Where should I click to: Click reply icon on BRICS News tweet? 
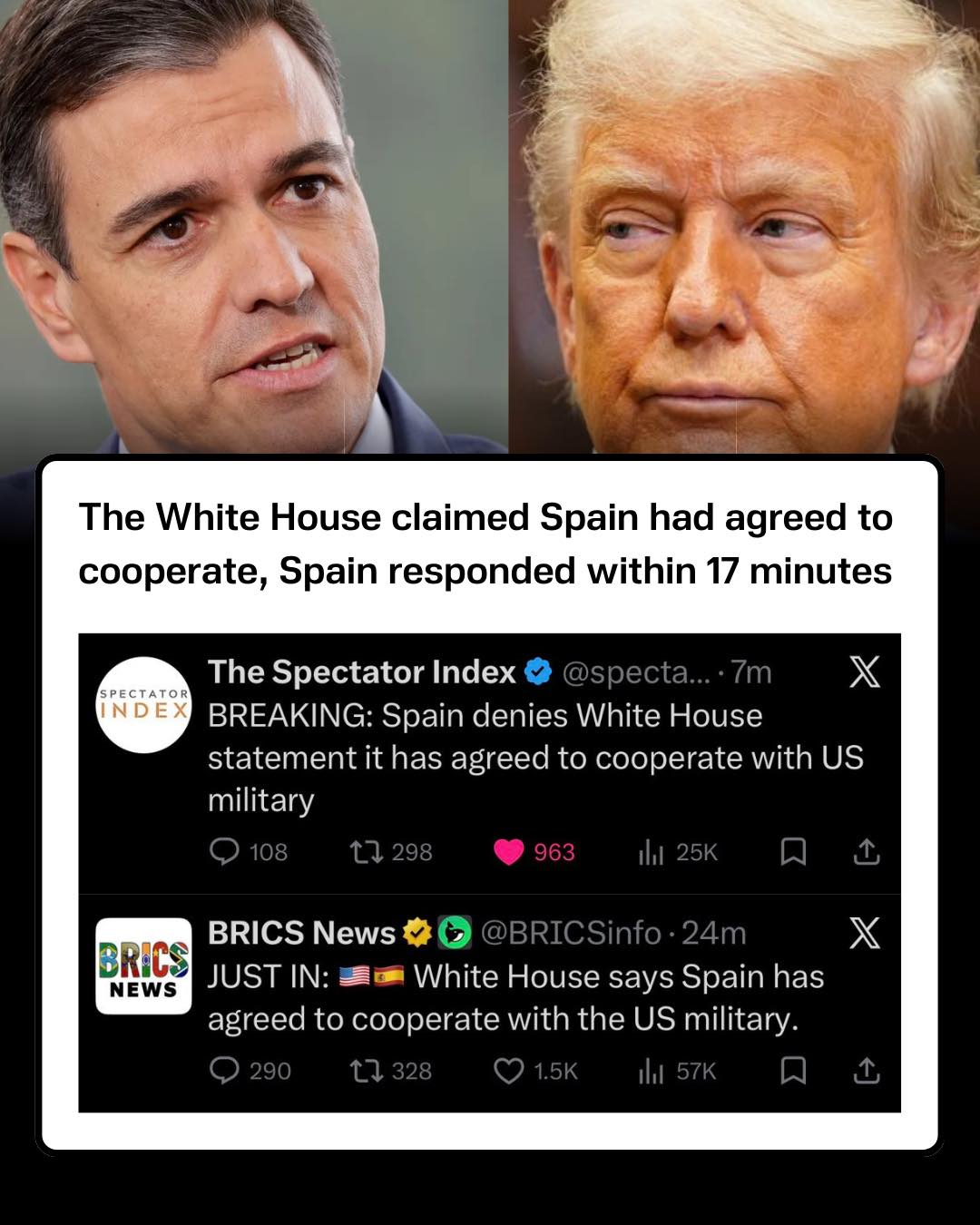(x=224, y=1071)
